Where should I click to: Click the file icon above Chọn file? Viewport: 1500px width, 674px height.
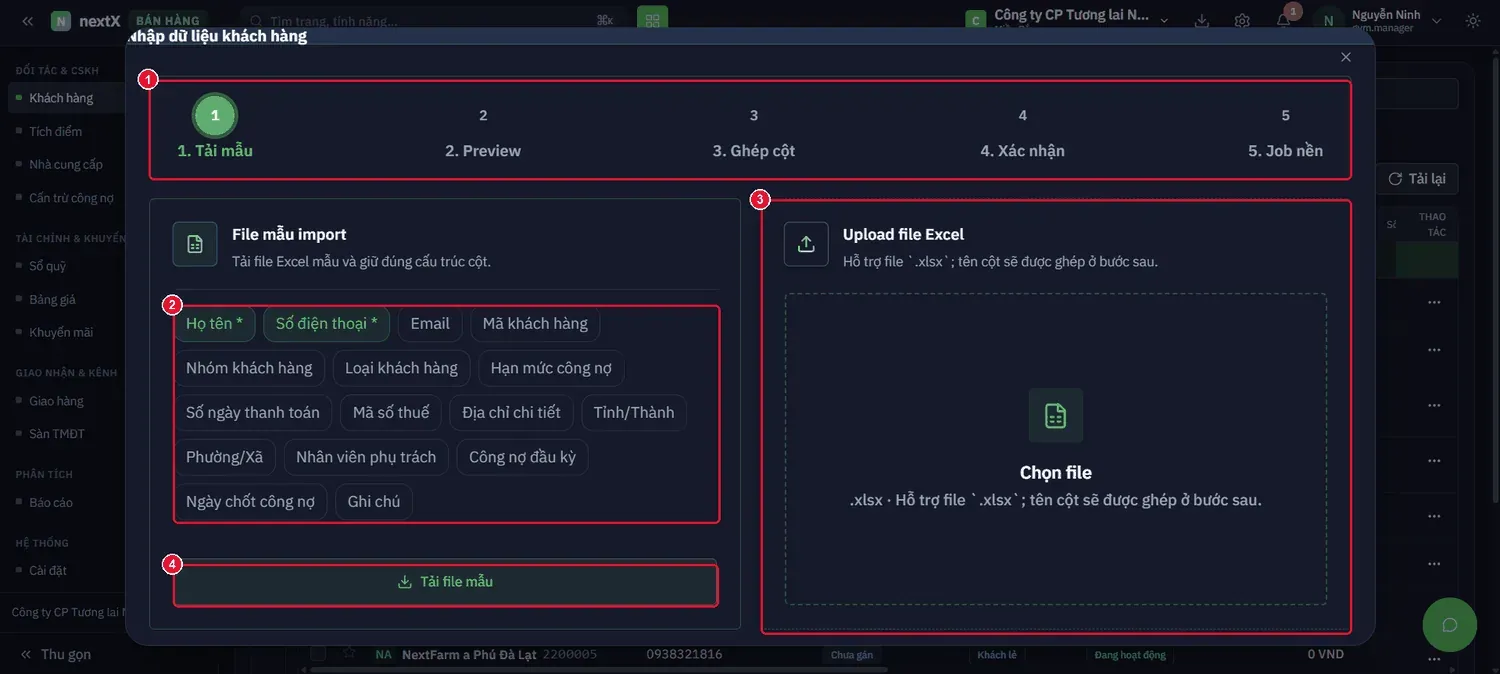click(x=1056, y=415)
